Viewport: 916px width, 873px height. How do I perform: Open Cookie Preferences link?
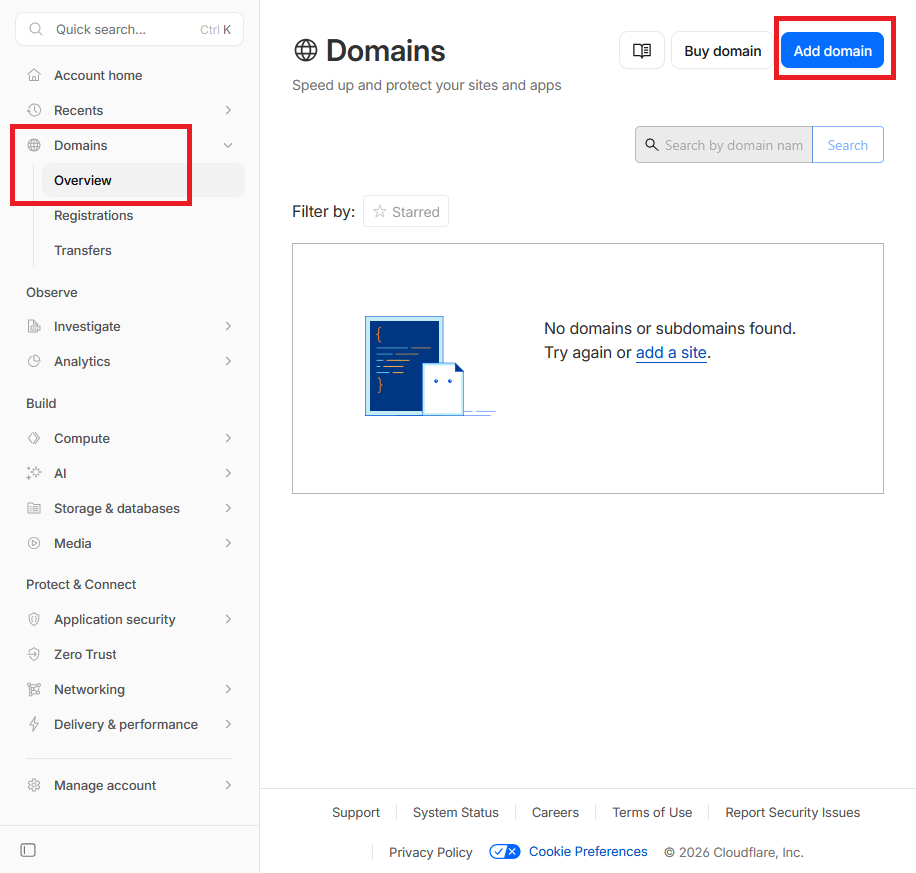pyautogui.click(x=588, y=852)
